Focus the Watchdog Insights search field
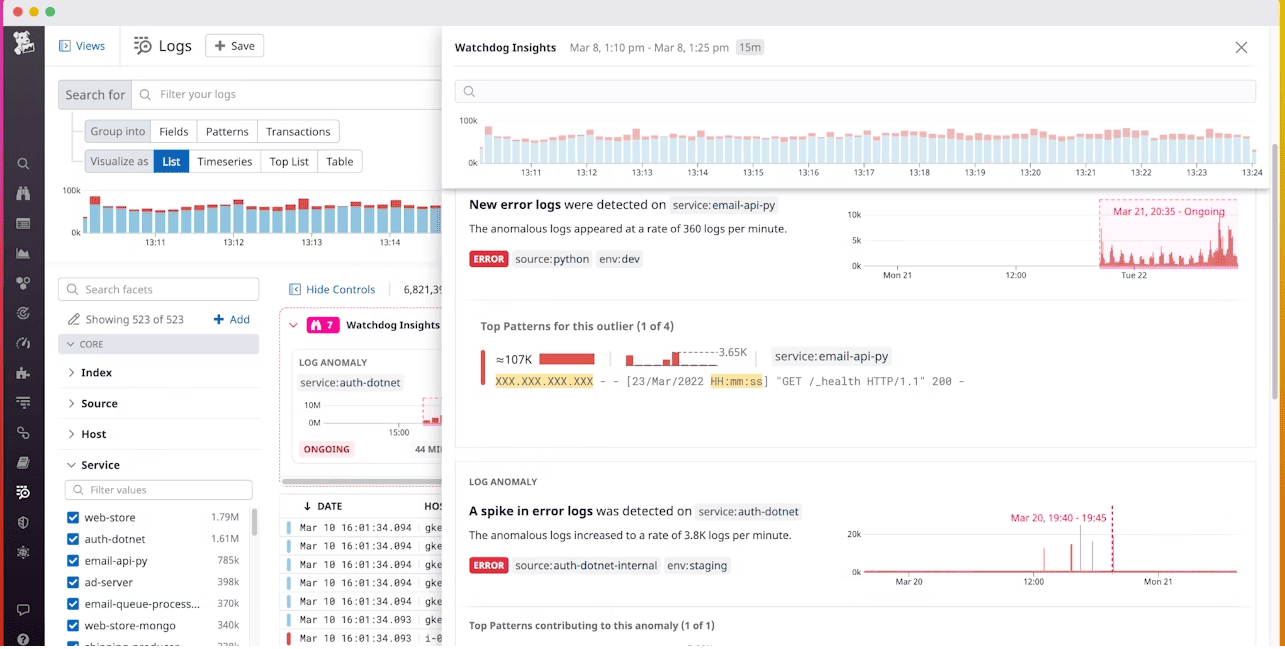 (855, 92)
